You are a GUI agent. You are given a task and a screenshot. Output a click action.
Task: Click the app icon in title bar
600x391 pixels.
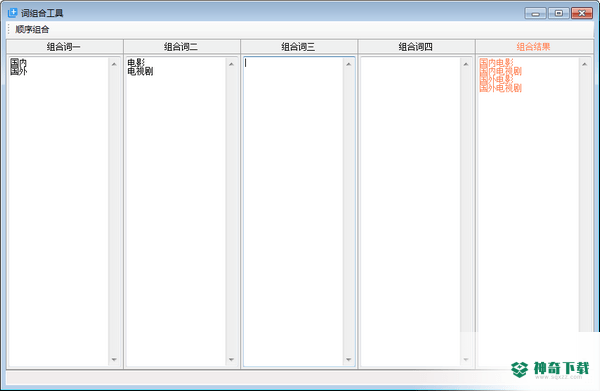(x=13, y=13)
